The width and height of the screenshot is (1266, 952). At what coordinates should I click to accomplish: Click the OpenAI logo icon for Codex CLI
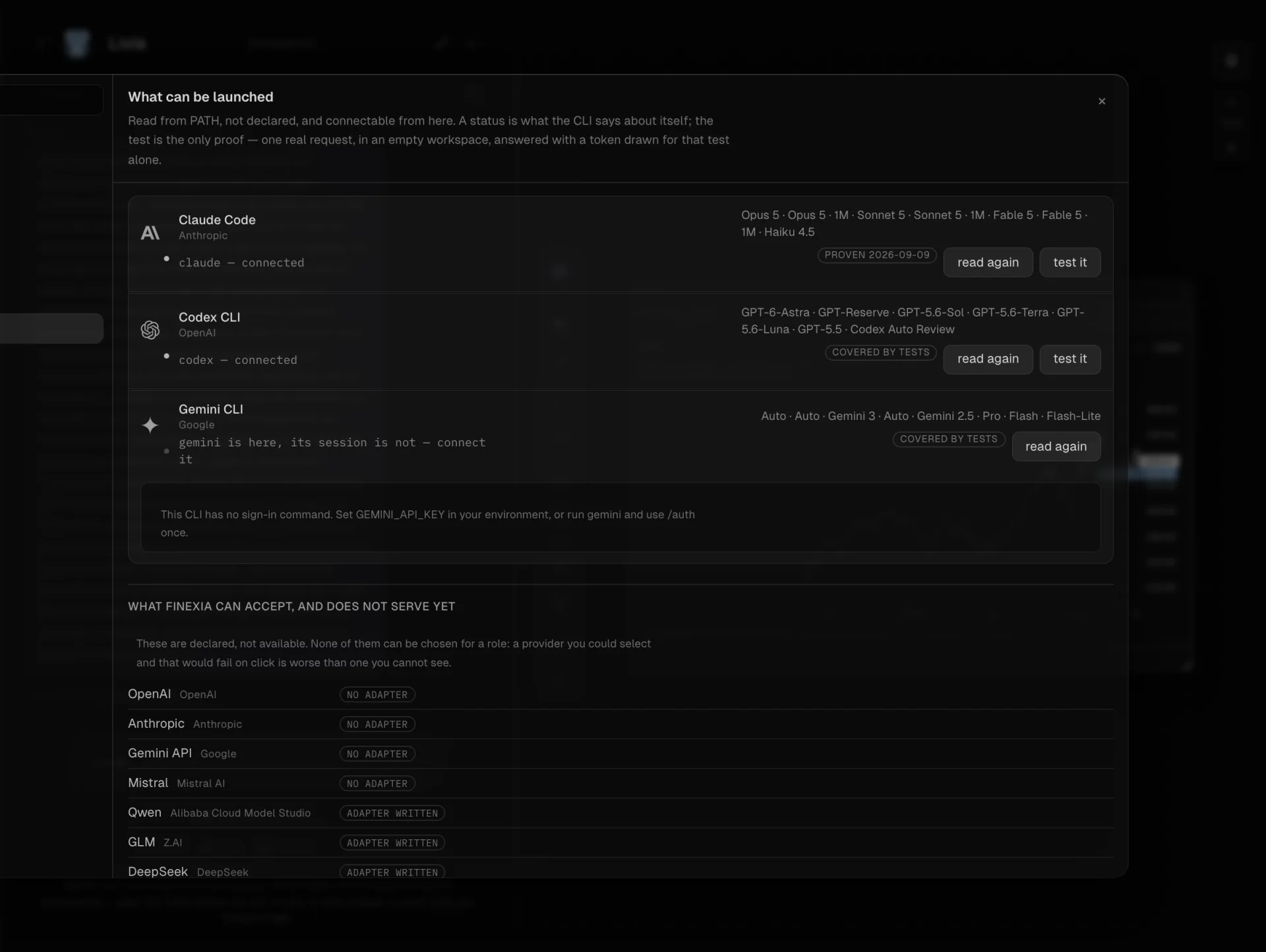[x=150, y=330]
